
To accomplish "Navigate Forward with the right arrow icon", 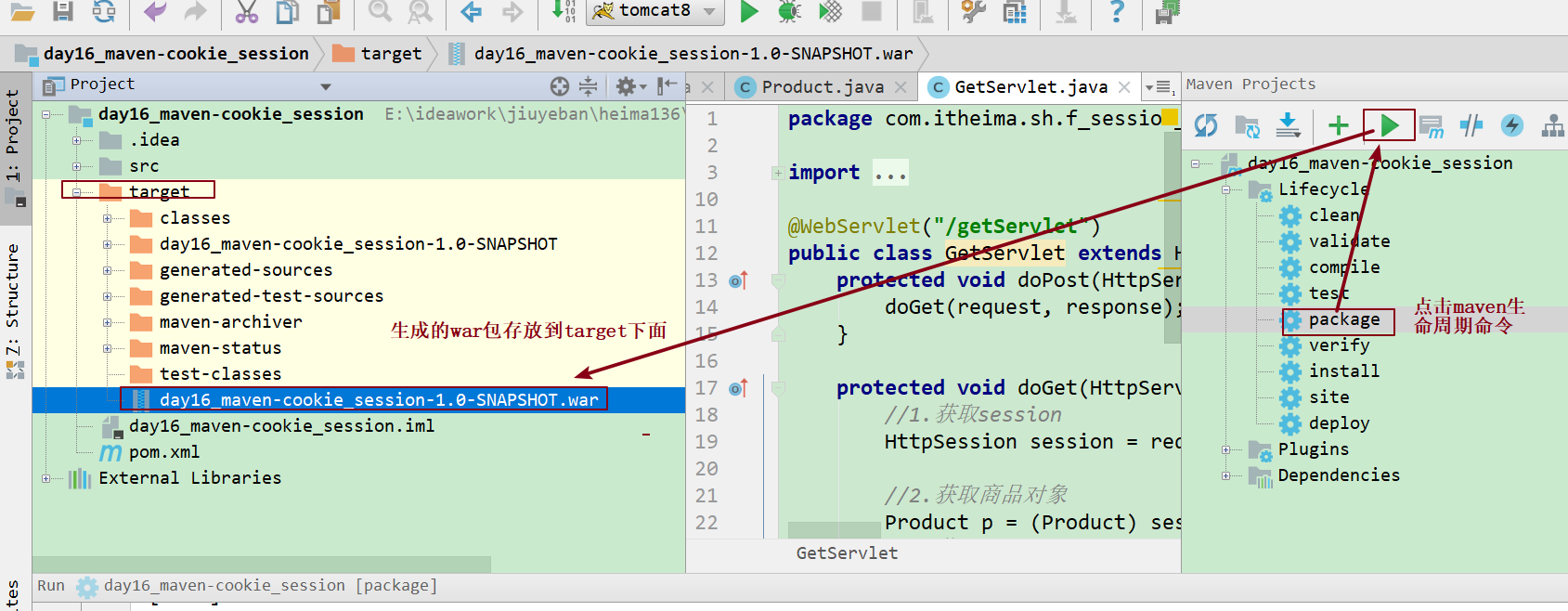I will pos(512,11).
